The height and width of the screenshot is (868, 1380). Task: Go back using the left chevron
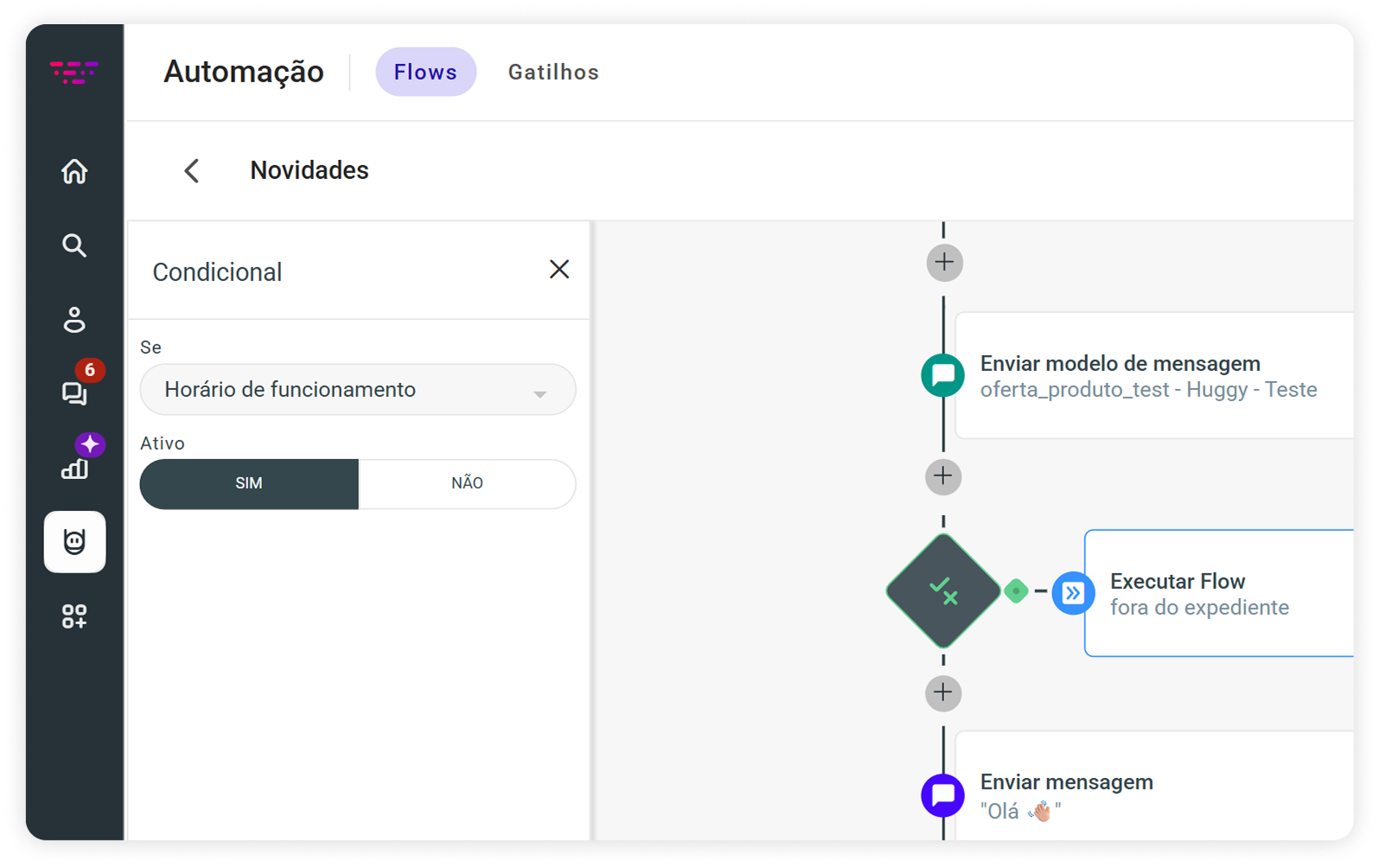[192, 171]
